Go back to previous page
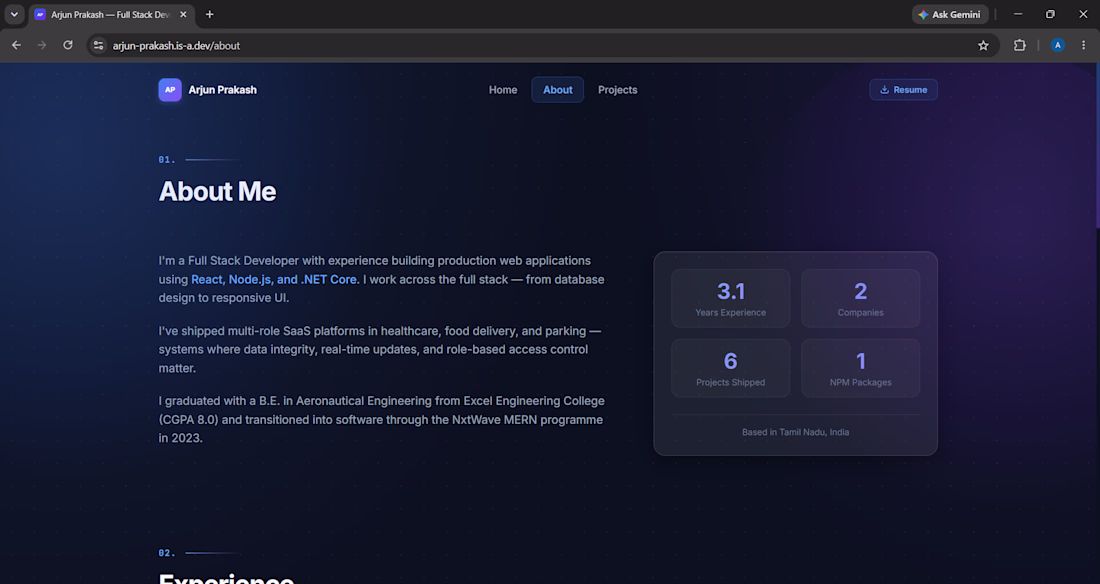 16,45
